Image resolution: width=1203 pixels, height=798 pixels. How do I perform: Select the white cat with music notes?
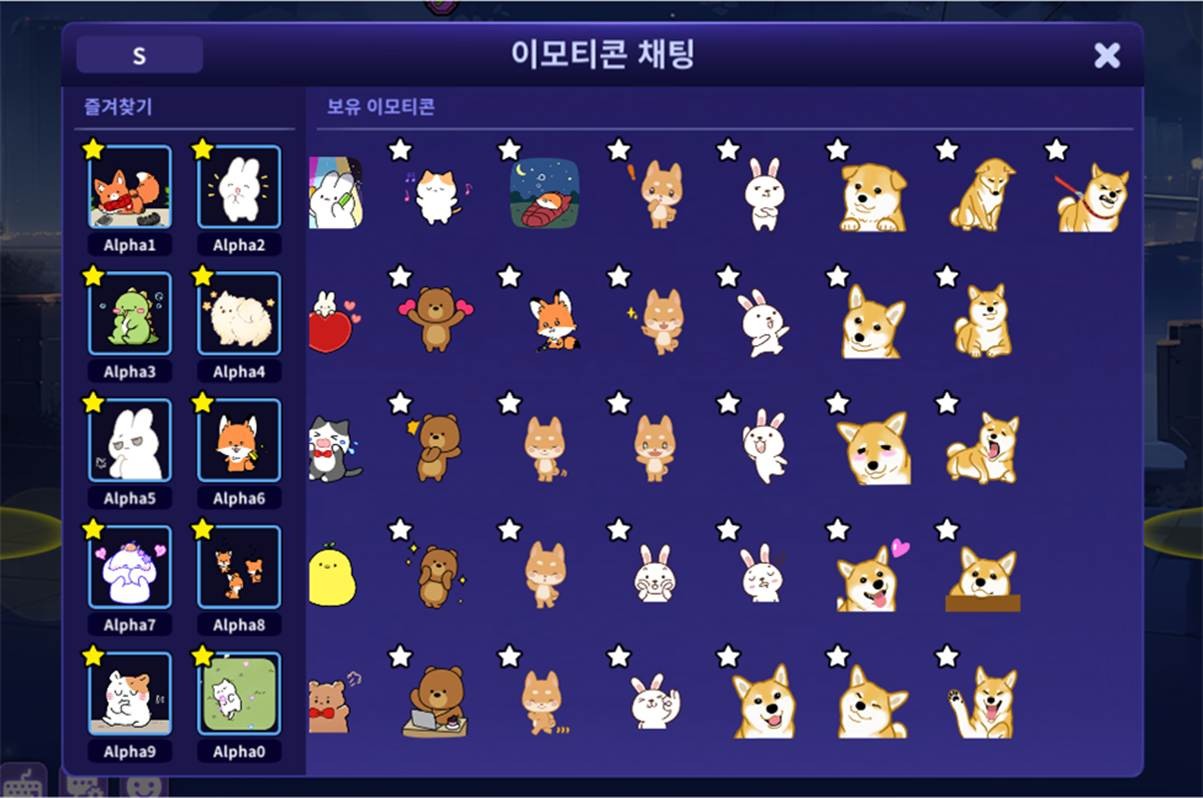click(x=435, y=195)
